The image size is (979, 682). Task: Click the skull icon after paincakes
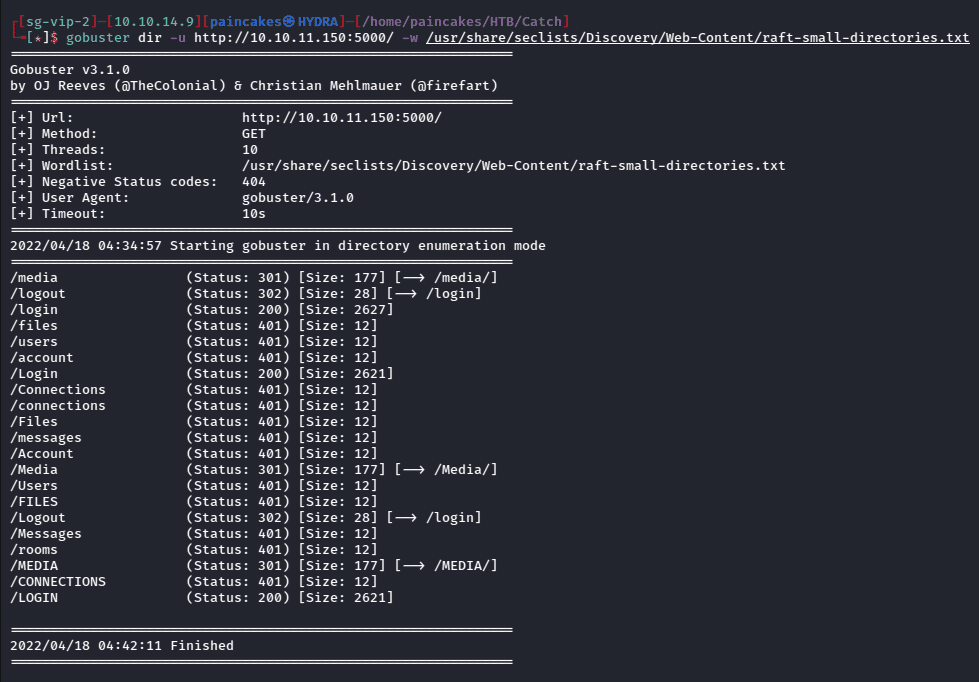[289, 22]
